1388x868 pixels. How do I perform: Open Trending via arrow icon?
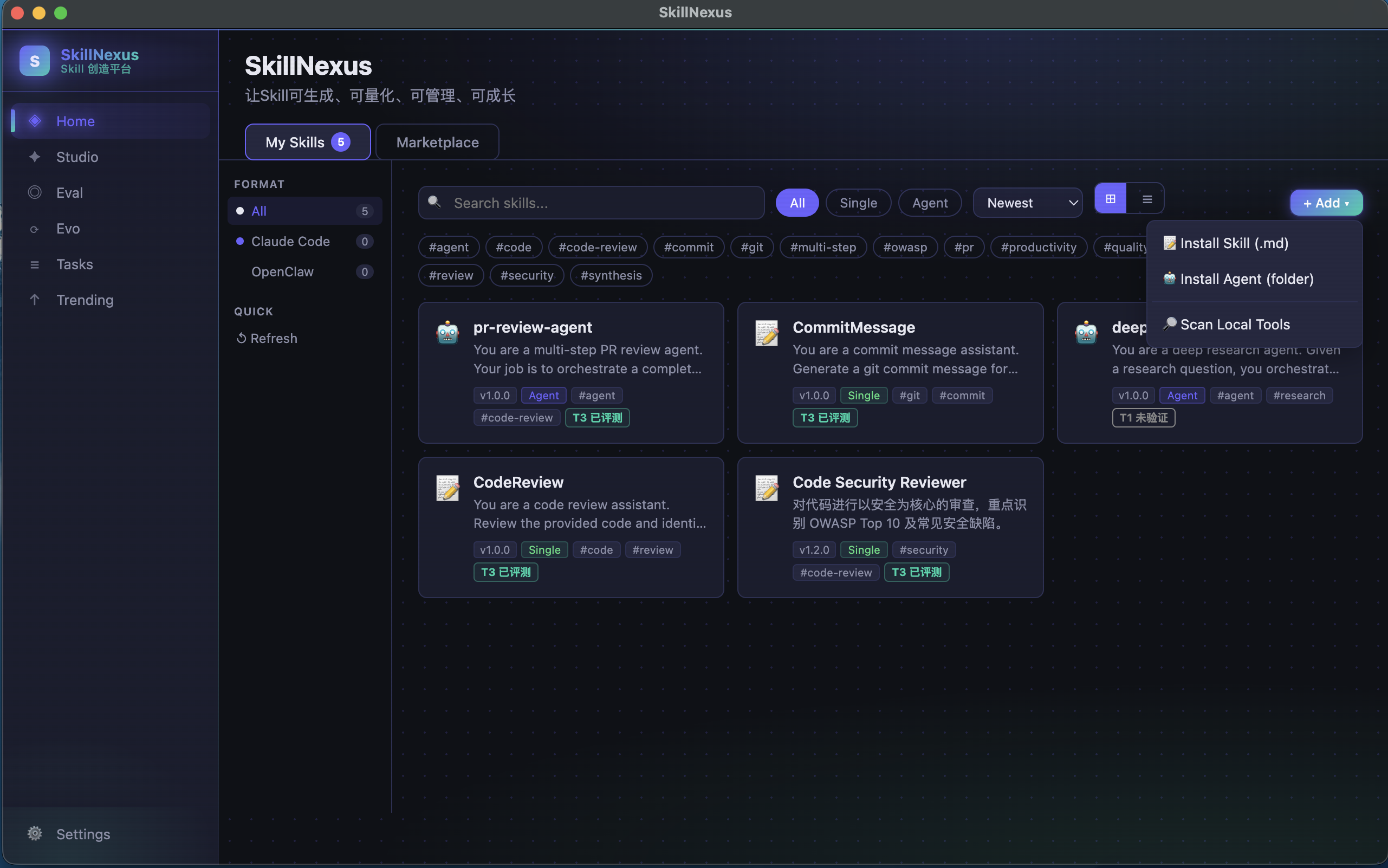(35, 300)
